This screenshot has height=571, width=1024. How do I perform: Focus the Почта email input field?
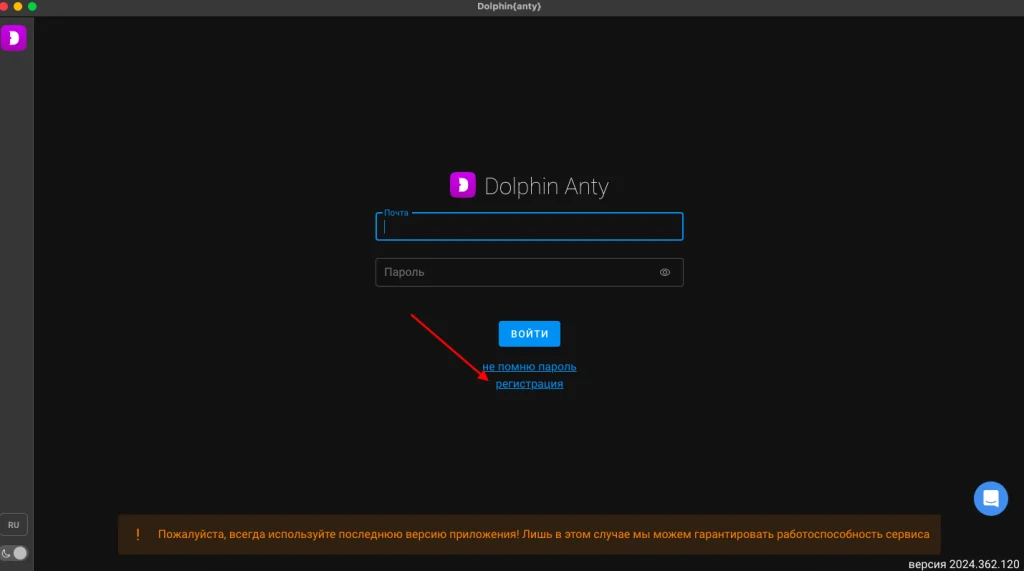pos(529,227)
